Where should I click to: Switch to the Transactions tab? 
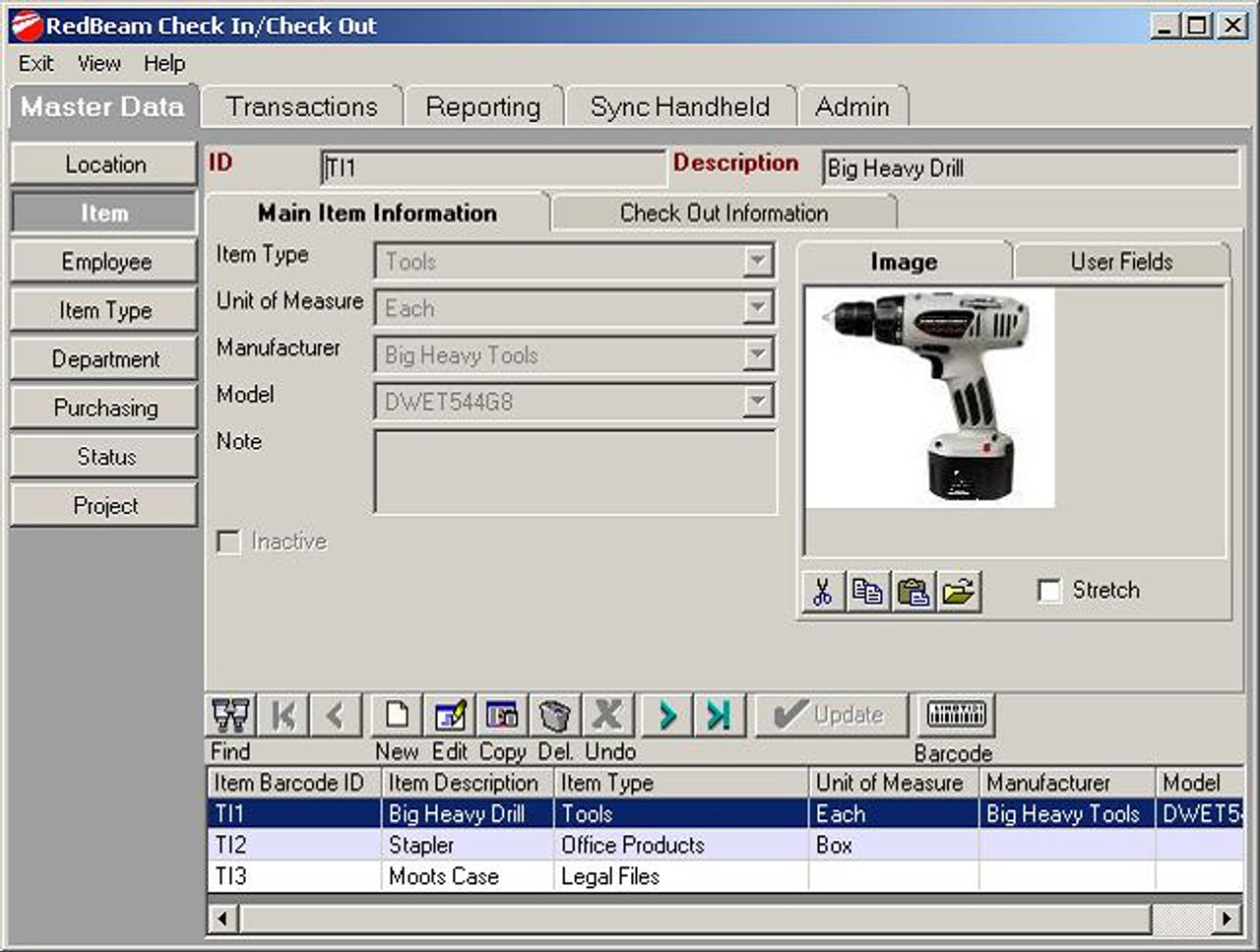click(x=301, y=106)
